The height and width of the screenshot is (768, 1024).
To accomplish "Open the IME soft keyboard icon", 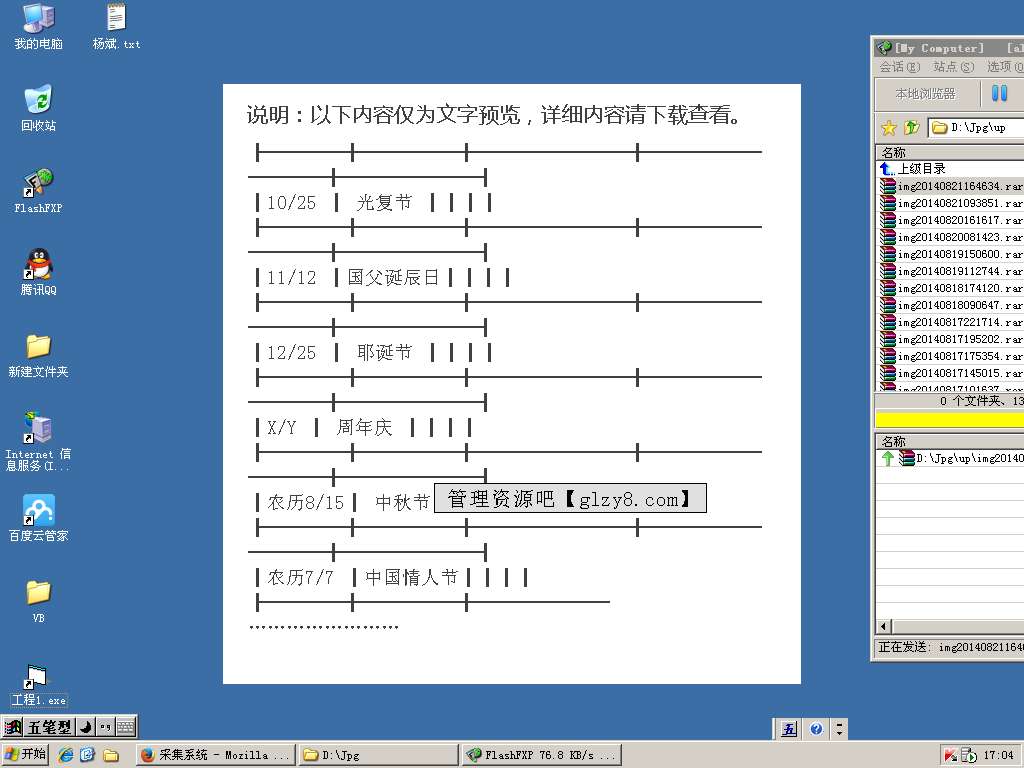I will click(125, 727).
